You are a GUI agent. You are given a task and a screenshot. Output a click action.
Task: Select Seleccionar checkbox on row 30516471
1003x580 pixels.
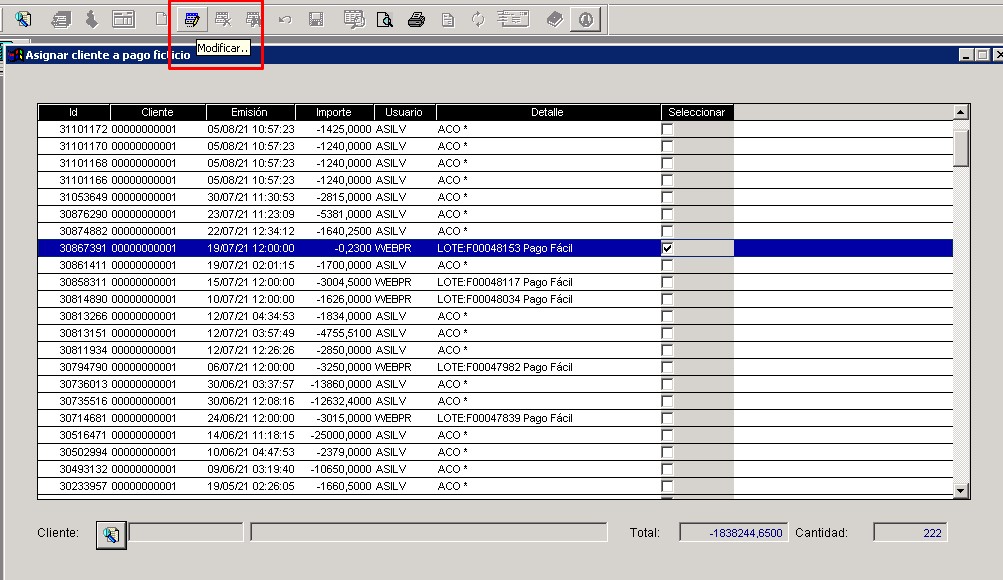coord(667,435)
